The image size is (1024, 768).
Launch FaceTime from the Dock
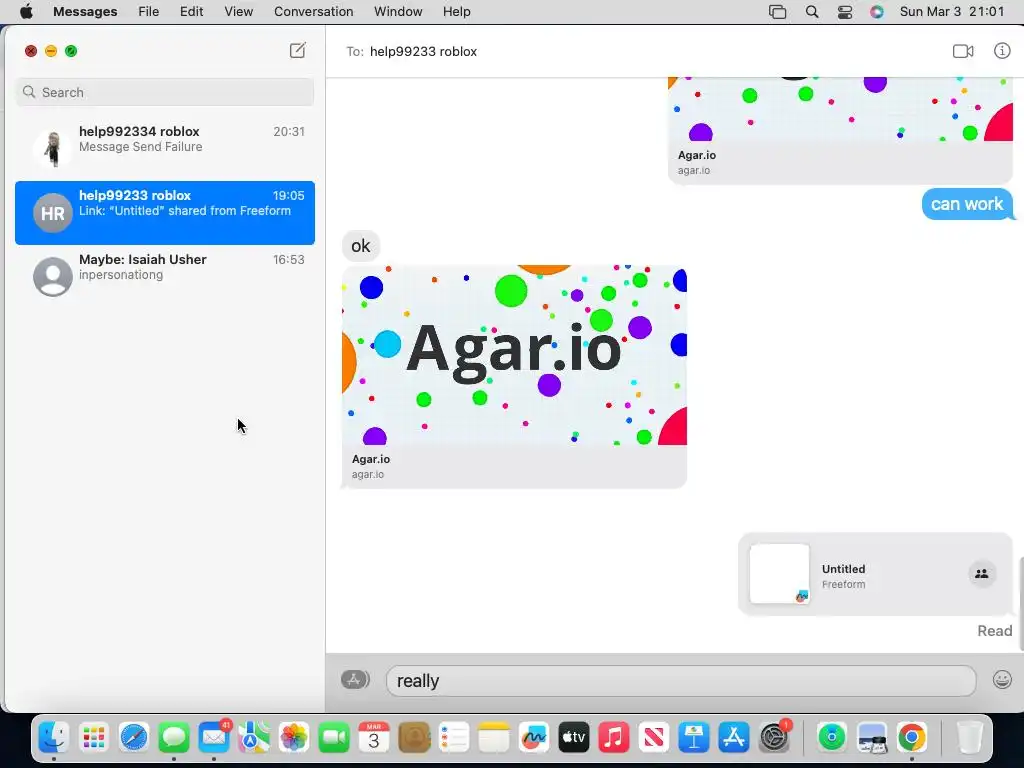tap(334, 738)
